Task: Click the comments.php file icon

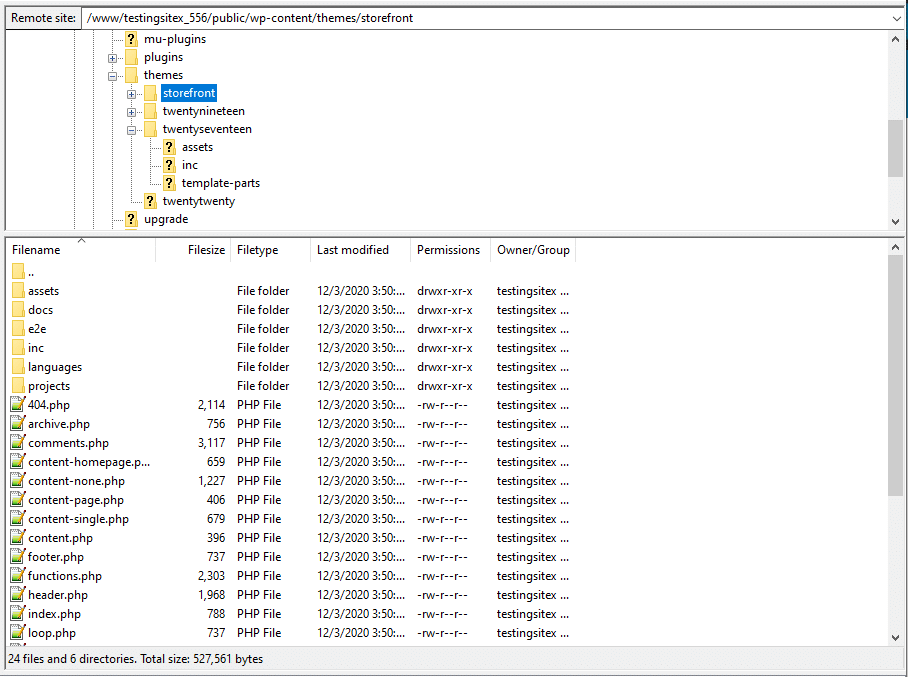Action: click(18, 442)
